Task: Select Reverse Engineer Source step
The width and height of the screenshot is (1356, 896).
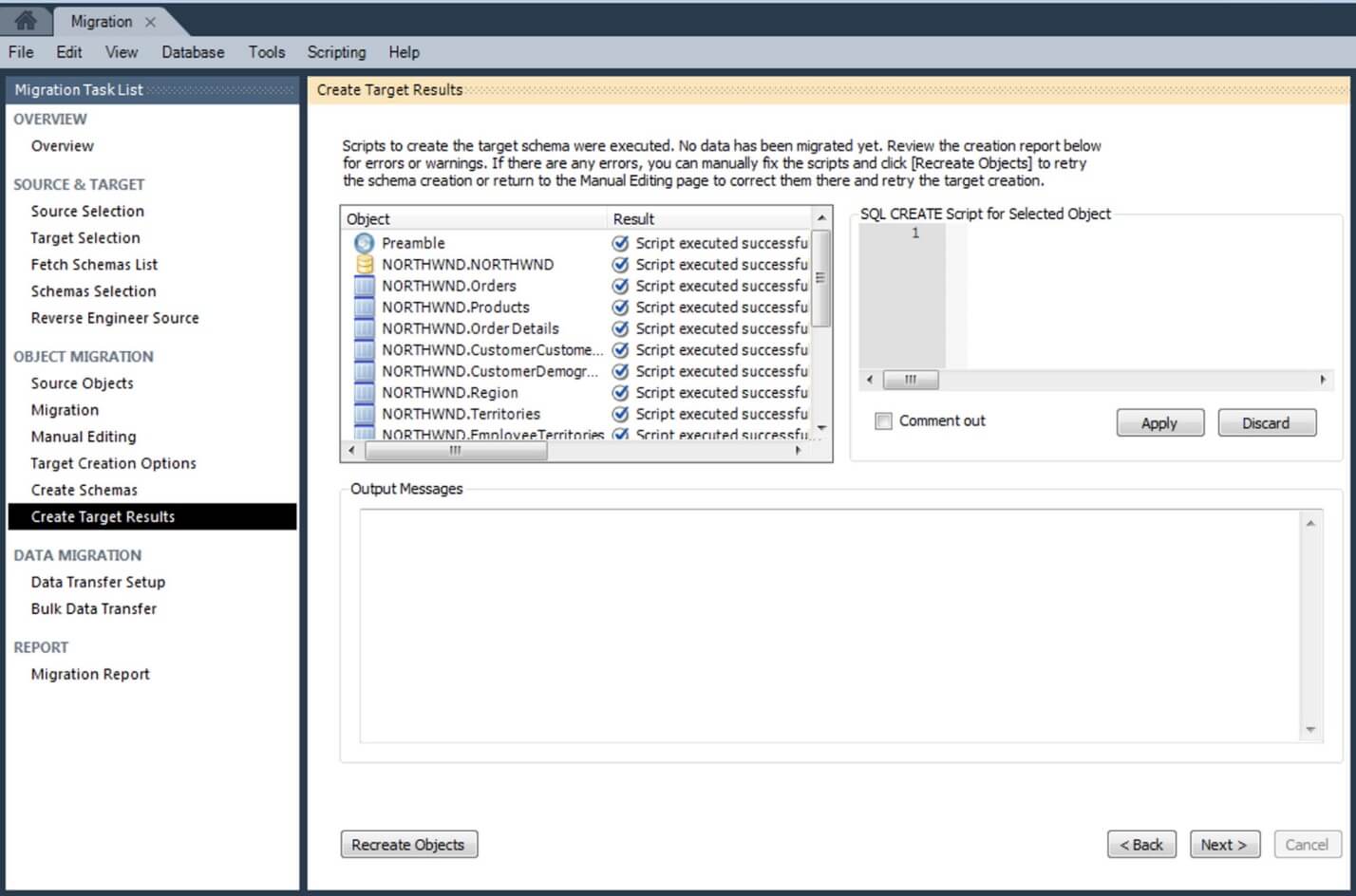Action: point(115,318)
